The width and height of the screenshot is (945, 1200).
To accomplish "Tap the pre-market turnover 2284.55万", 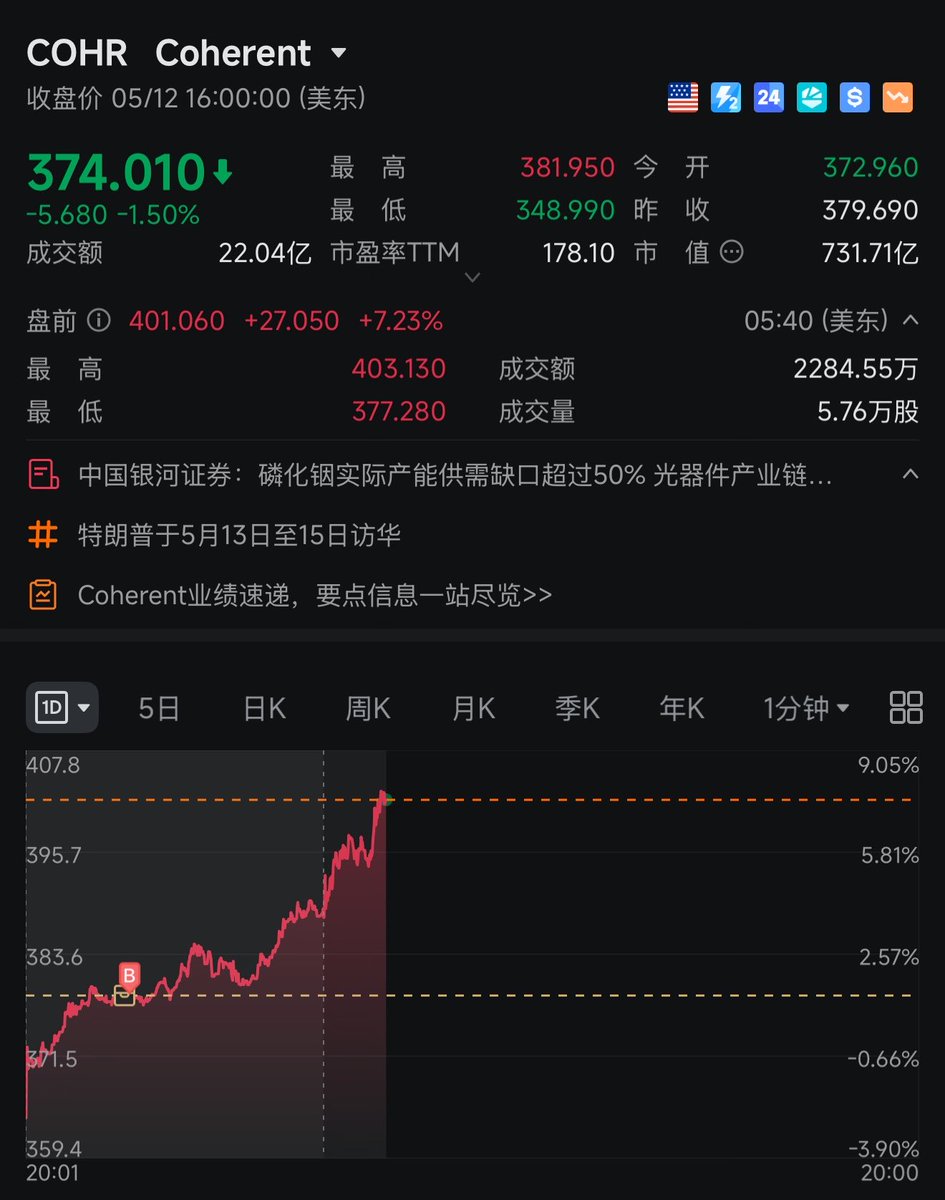I will [855, 370].
